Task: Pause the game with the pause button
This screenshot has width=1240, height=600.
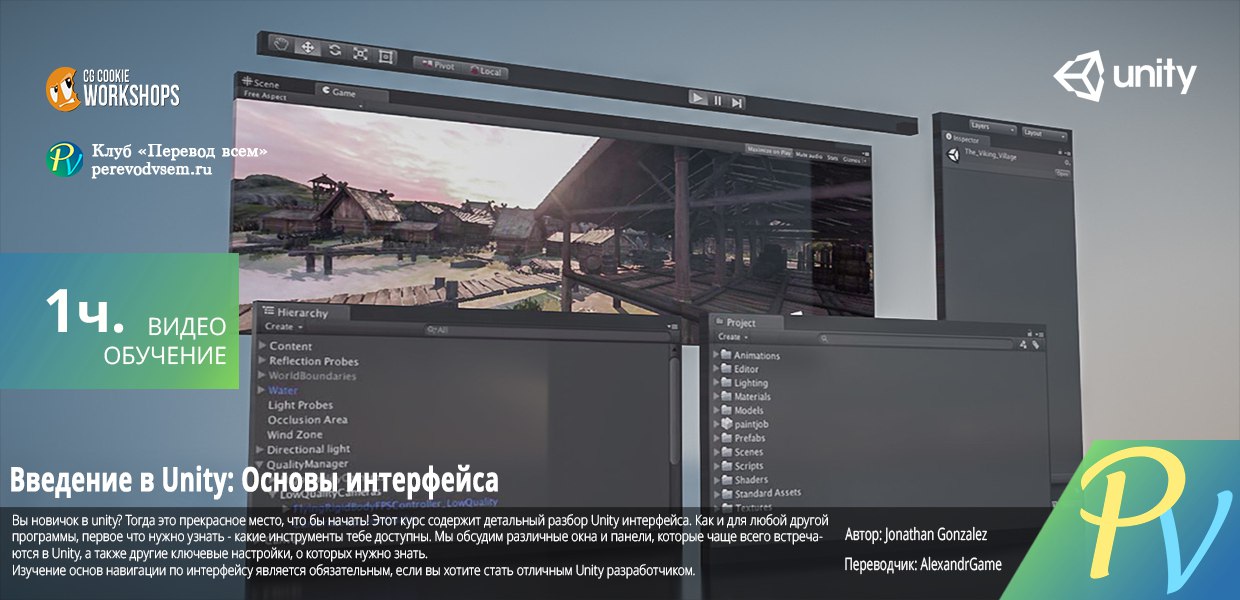Action: [718, 100]
